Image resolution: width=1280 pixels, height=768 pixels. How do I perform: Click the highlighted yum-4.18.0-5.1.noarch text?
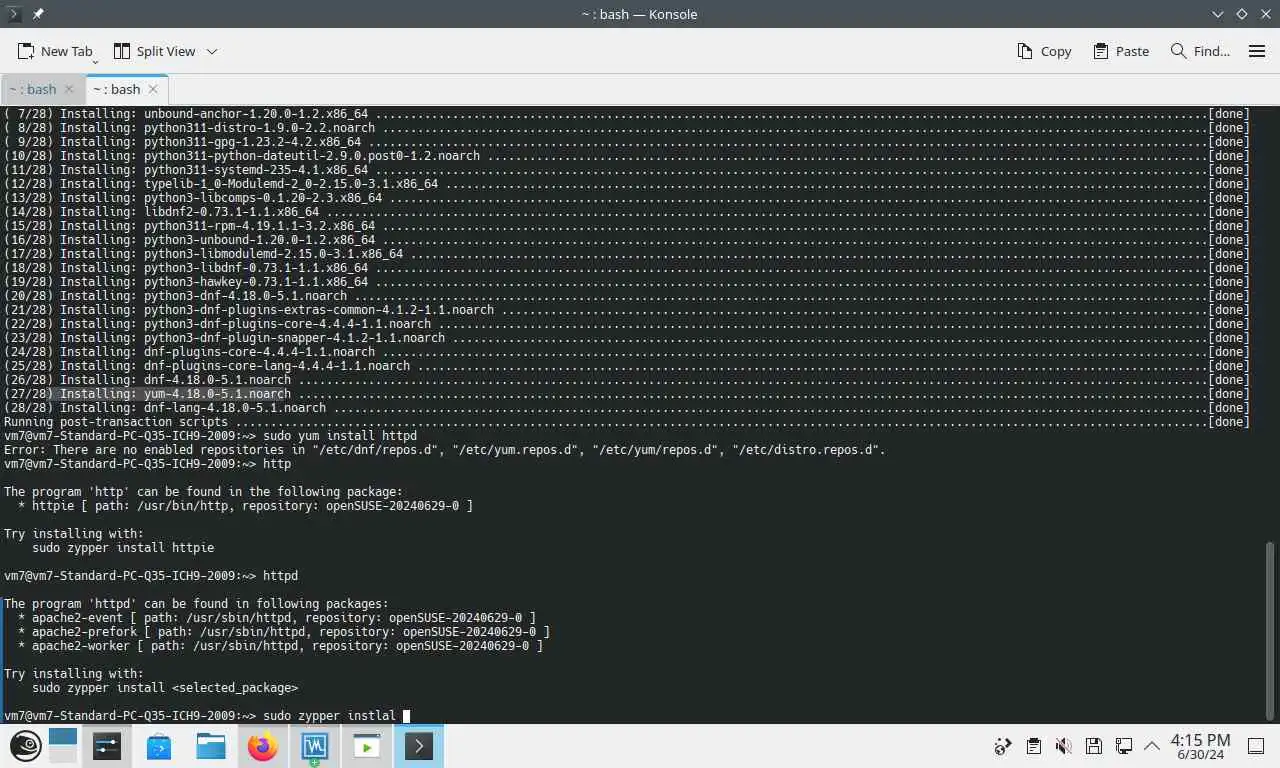[217, 394]
